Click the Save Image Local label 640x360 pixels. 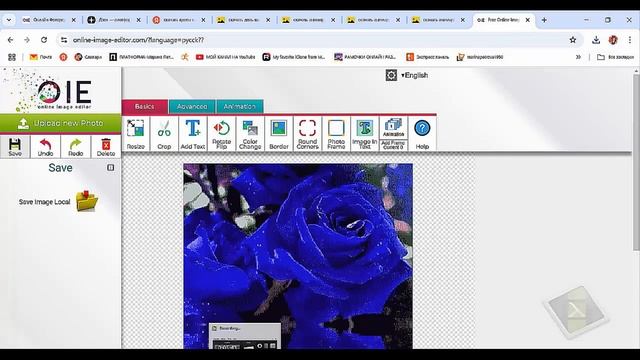[x=44, y=202]
